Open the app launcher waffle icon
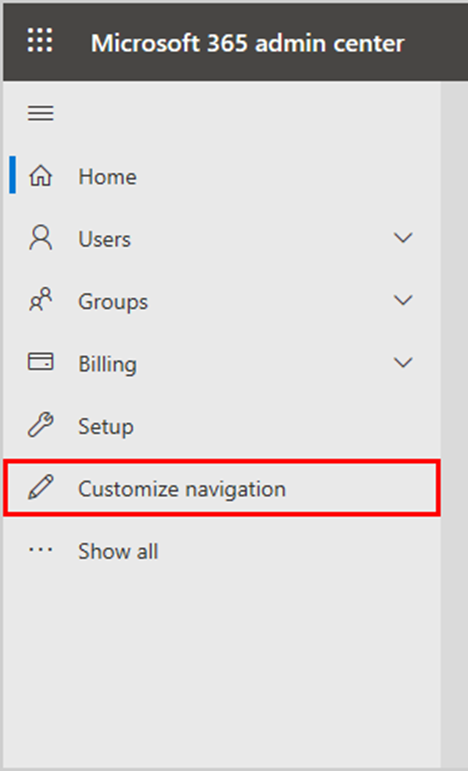The width and height of the screenshot is (468, 771). [40, 40]
